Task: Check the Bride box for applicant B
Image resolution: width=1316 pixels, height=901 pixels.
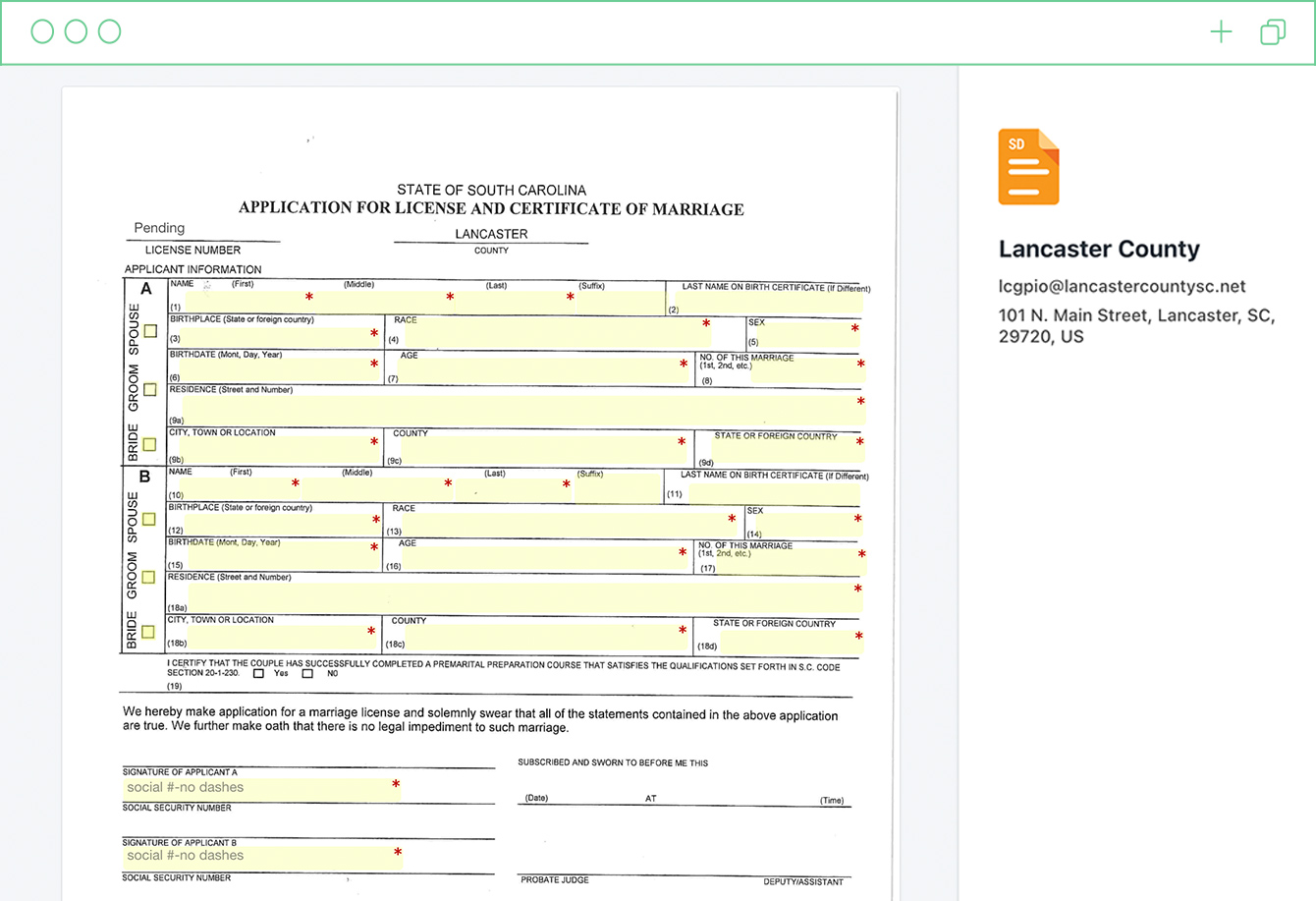Action: coord(148,632)
